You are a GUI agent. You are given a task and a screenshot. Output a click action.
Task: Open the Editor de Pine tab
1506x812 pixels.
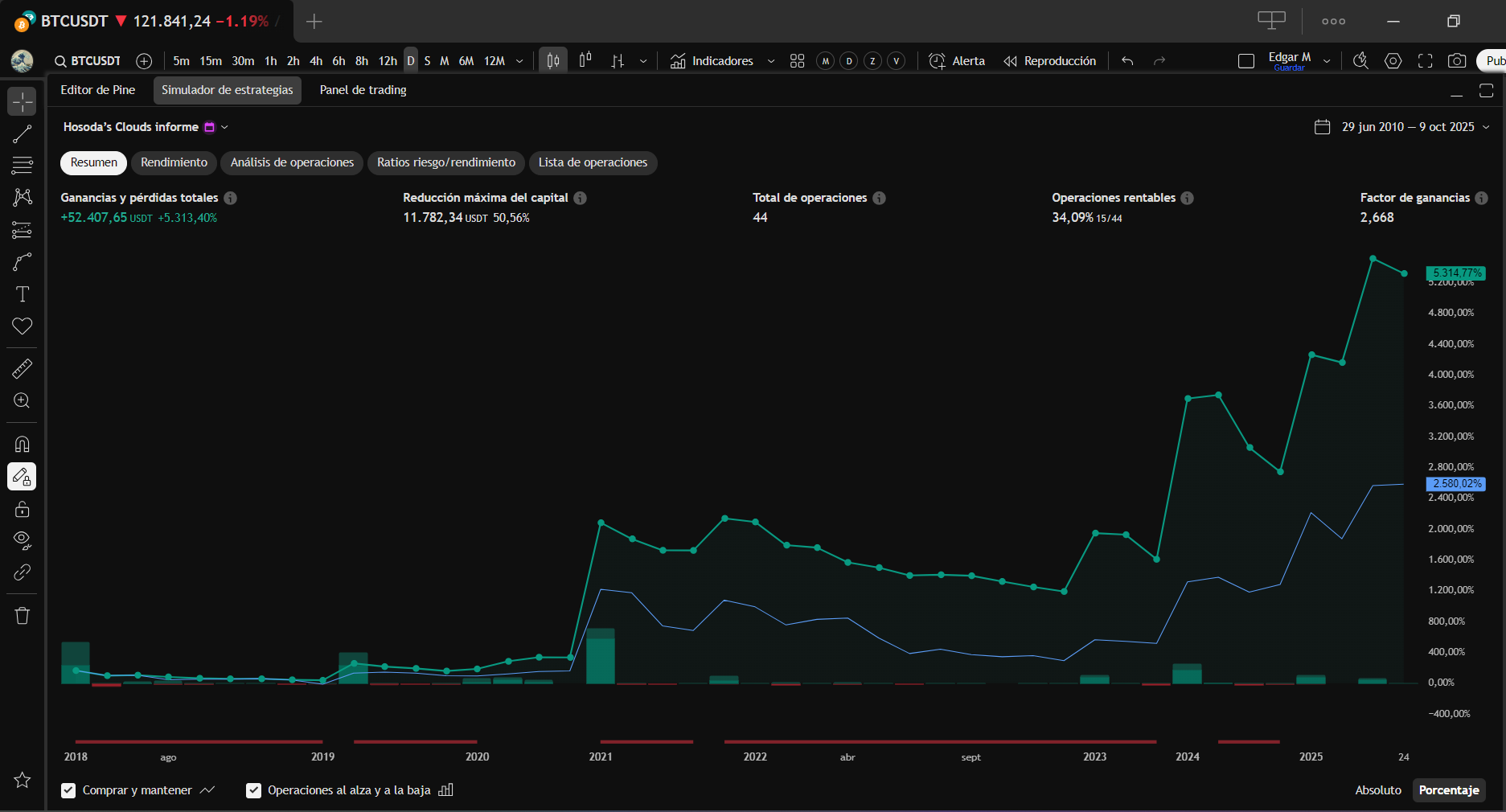pos(97,90)
